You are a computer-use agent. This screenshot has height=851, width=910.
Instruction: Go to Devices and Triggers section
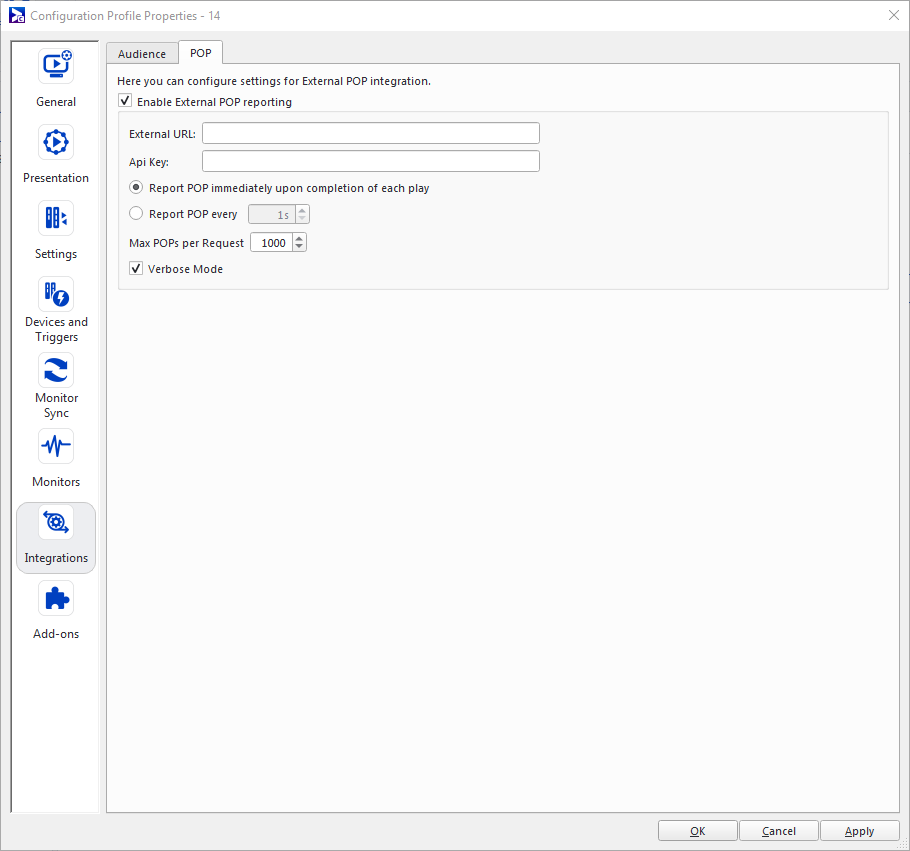point(56,294)
